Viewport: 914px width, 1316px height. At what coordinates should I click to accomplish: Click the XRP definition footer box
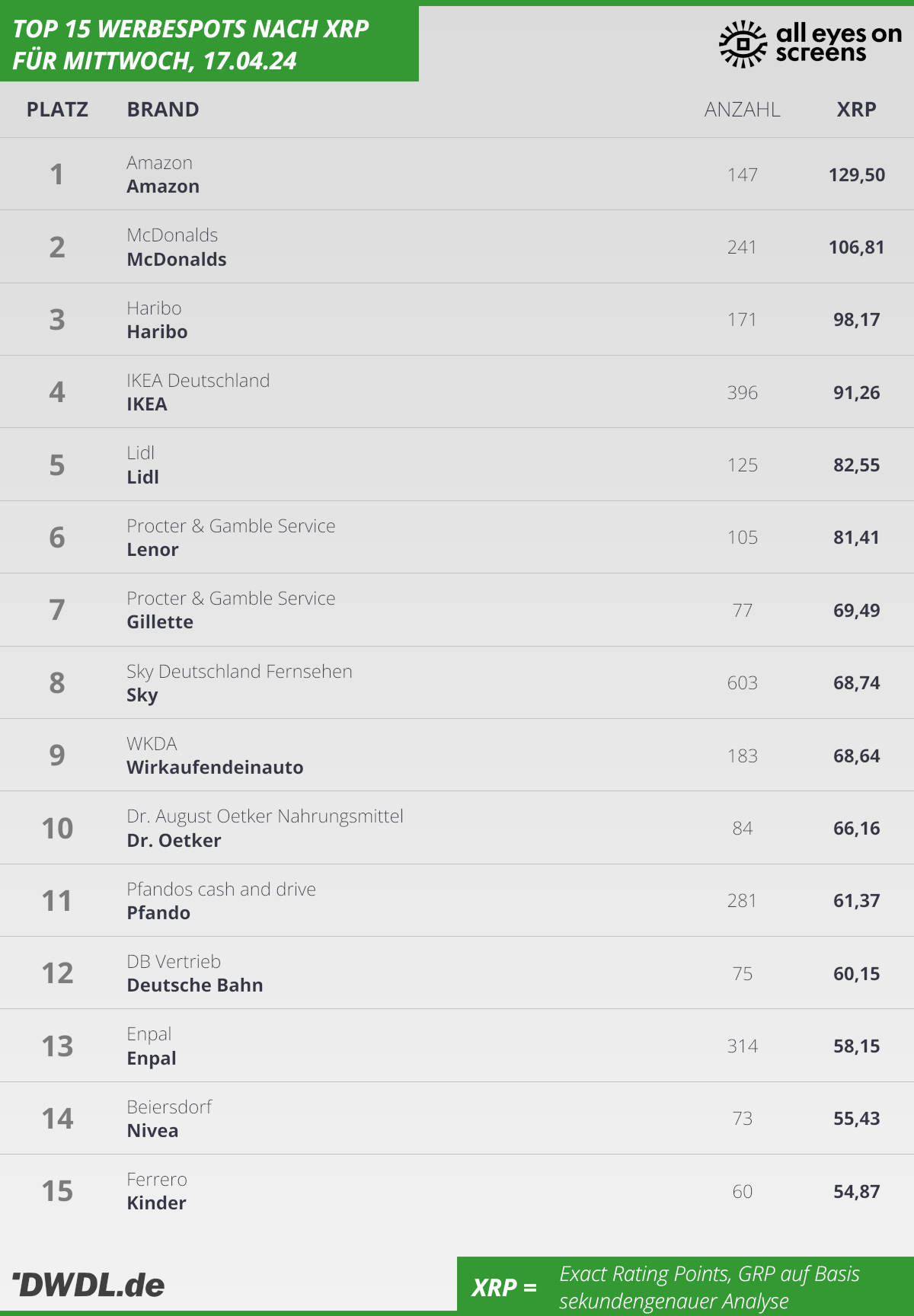pyautogui.click(x=685, y=1286)
